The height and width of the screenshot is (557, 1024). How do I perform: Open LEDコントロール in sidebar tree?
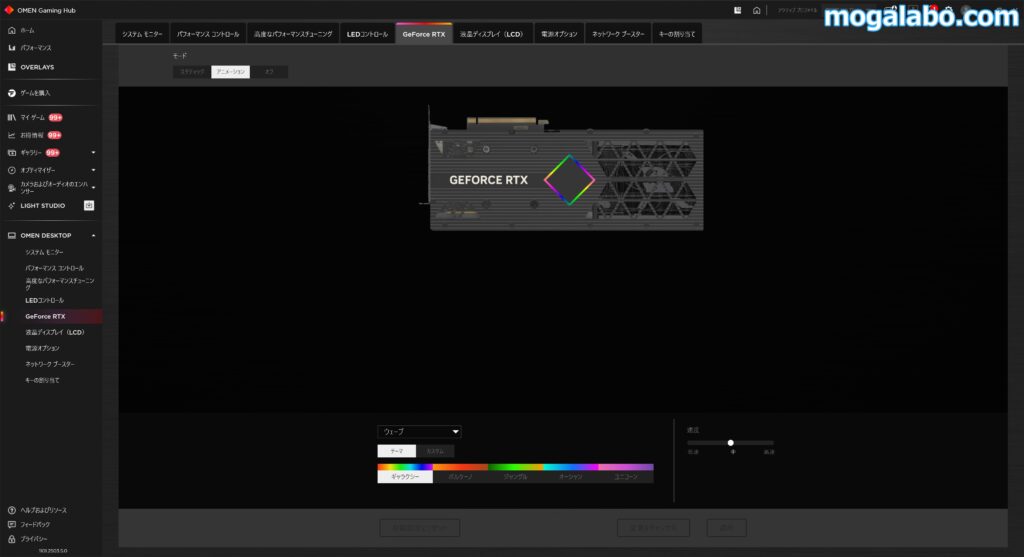coord(44,300)
